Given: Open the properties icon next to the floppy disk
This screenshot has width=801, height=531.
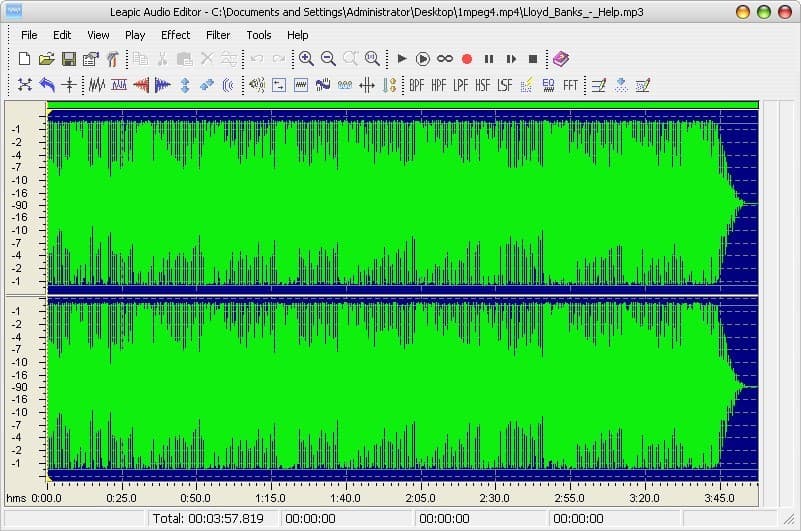Looking at the screenshot, I should [91, 59].
